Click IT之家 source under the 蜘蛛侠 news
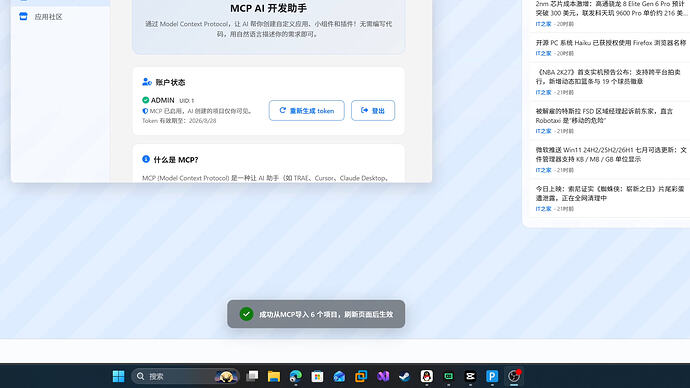Image resolution: width=690 pixels, height=388 pixels. click(x=543, y=209)
